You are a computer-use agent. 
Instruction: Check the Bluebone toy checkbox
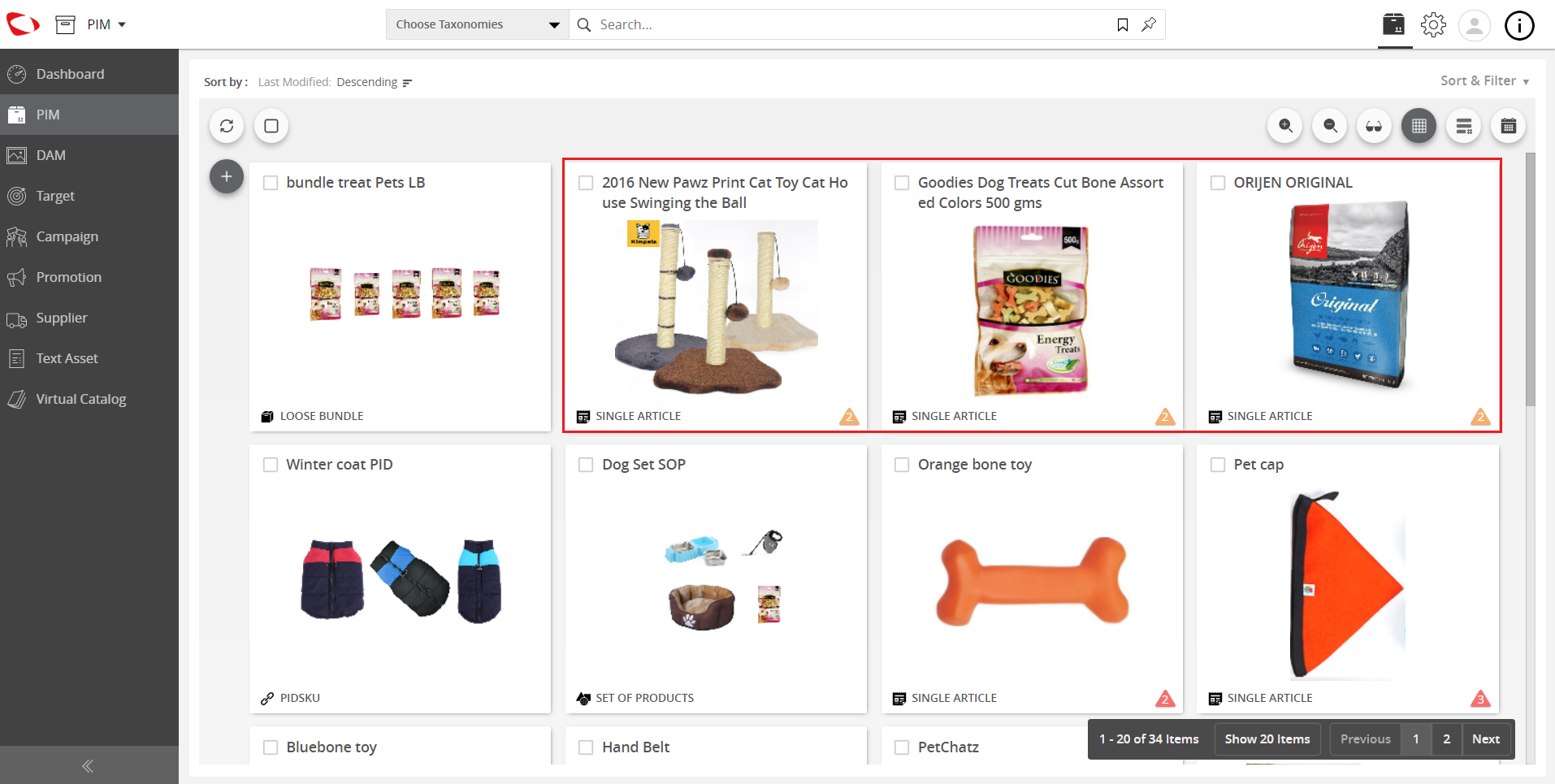coord(271,747)
